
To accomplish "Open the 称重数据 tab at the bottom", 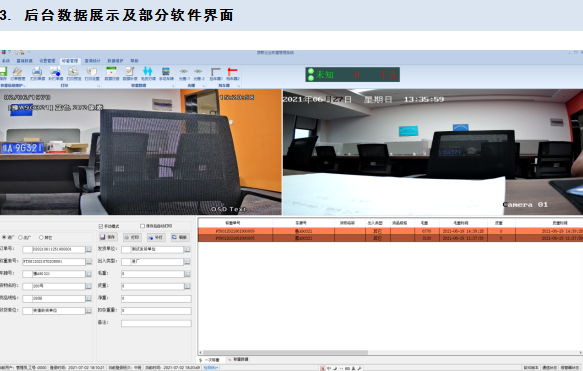I will pos(238,359).
